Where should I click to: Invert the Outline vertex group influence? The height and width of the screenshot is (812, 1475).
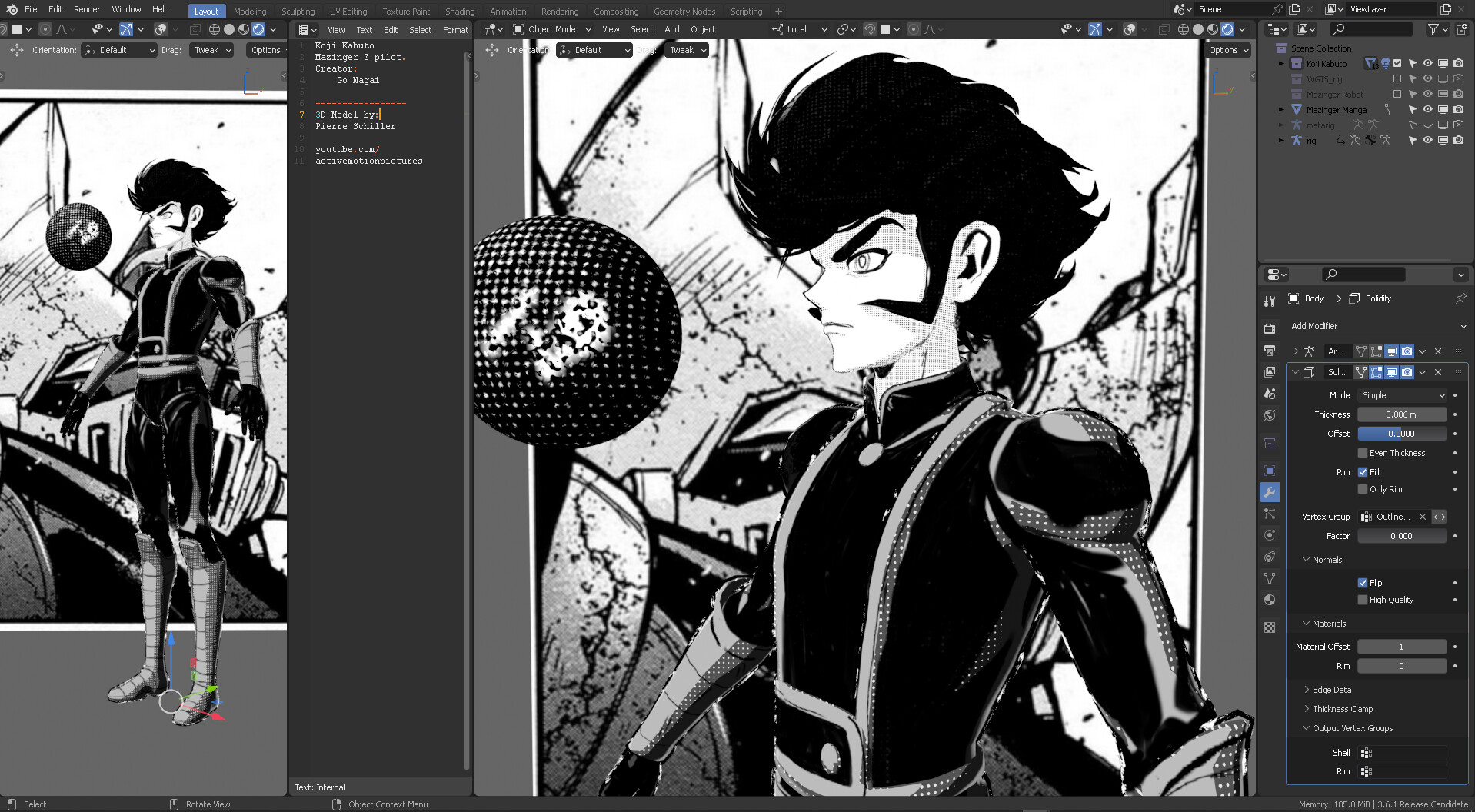point(1440,517)
